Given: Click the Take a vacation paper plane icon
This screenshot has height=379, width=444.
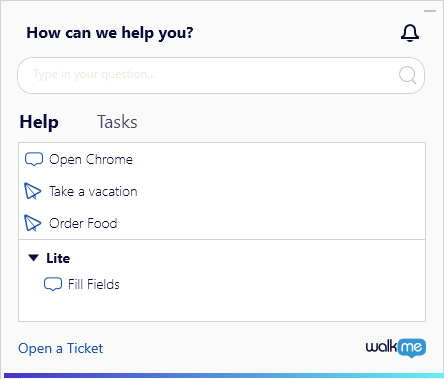Looking at the screenshot, I should pyautogui.click(x=33, y=191).
